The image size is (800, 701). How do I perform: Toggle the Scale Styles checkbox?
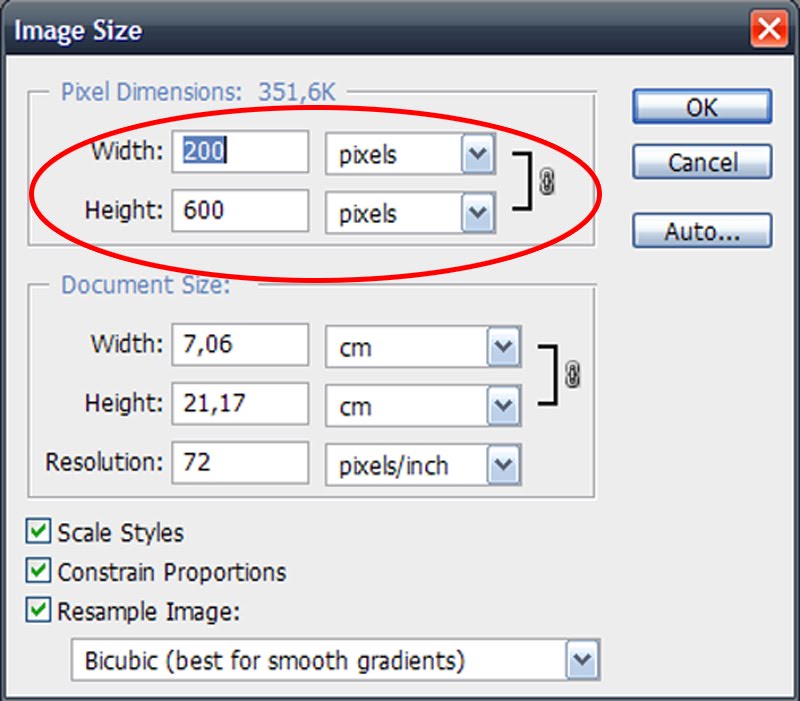coord(38,532)
